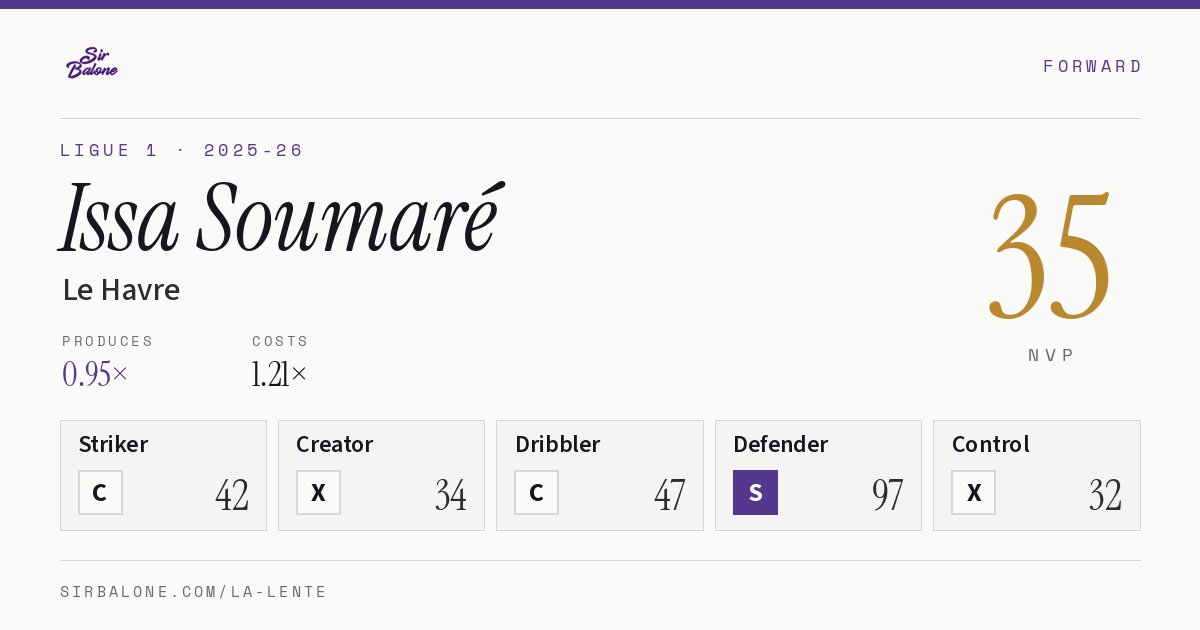The width and height of the screenshot is (1200, 630).
Task: Click the player name Issa Soumaré
Action: tap(281, 217)
